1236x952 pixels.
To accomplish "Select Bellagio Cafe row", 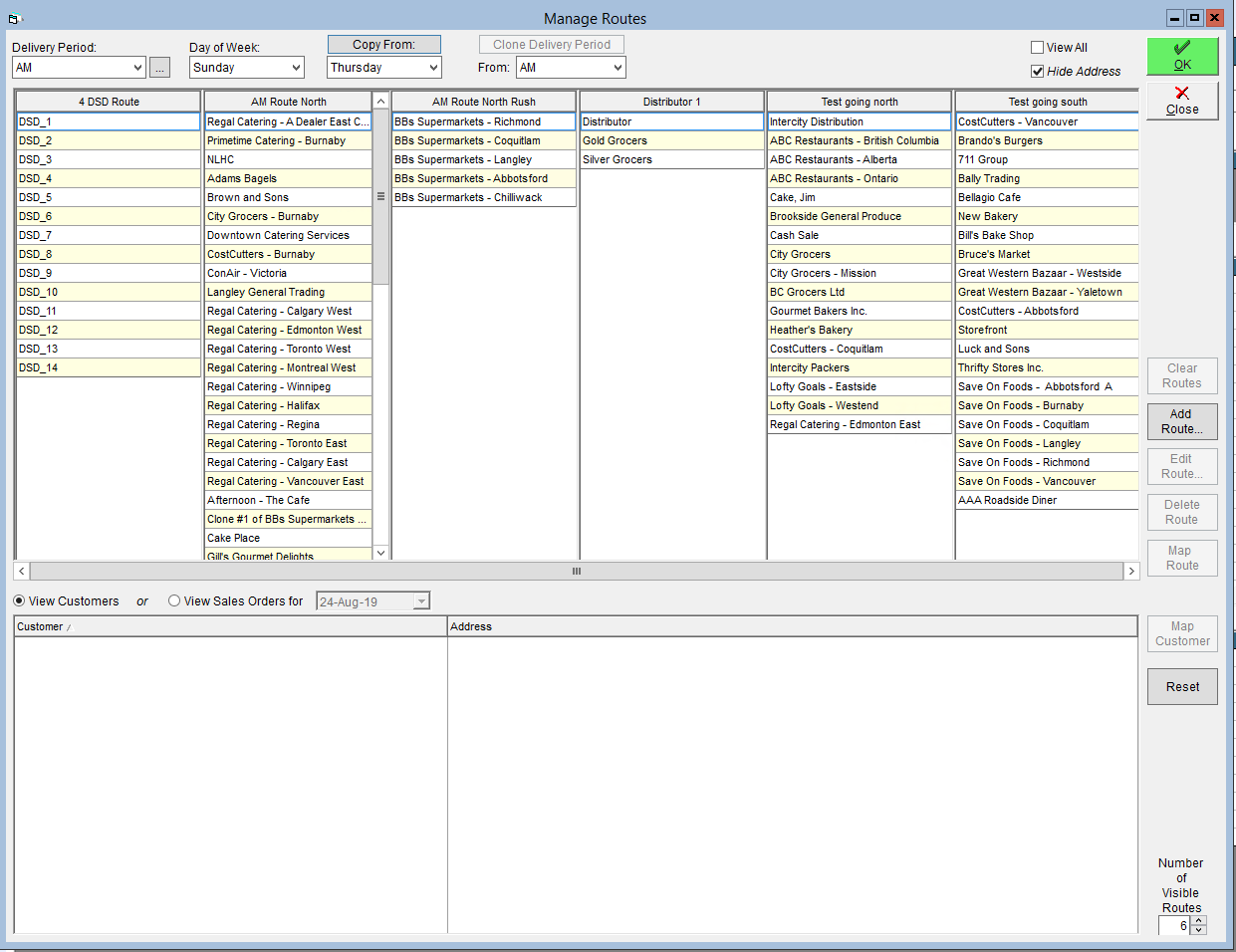I will 1047,197.
